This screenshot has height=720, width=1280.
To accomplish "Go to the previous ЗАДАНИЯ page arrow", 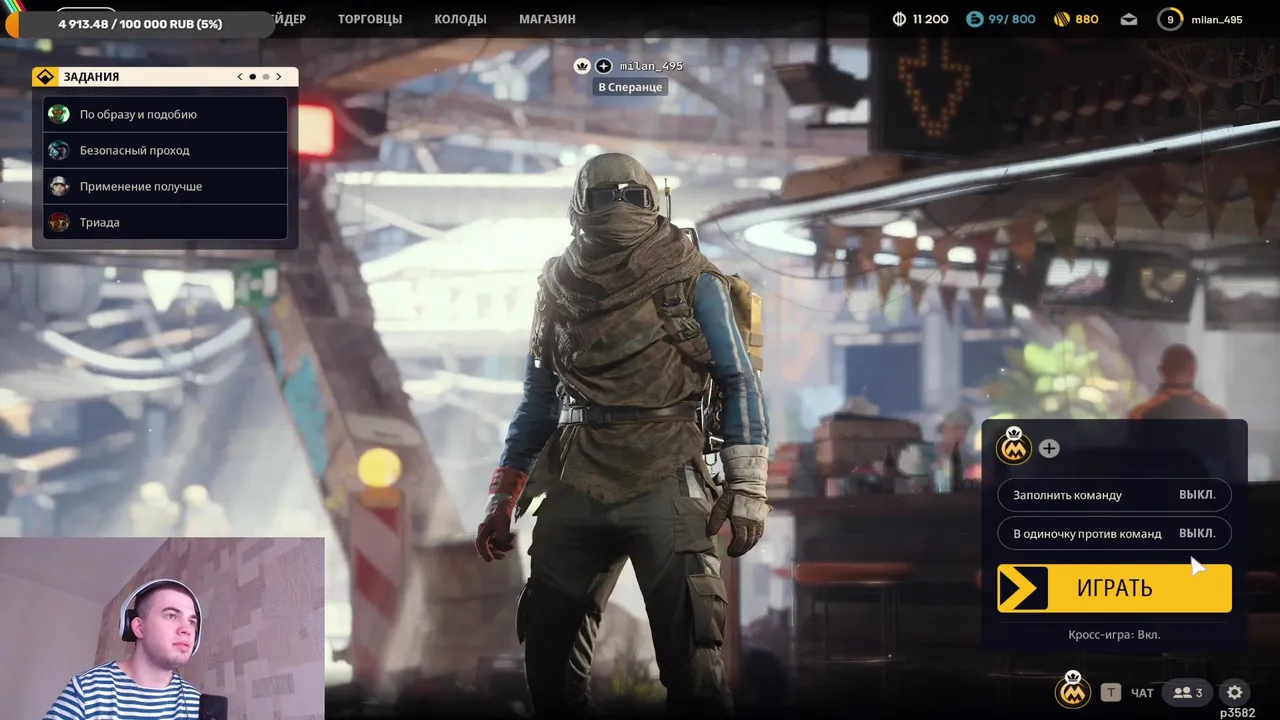I will [240, 77].
